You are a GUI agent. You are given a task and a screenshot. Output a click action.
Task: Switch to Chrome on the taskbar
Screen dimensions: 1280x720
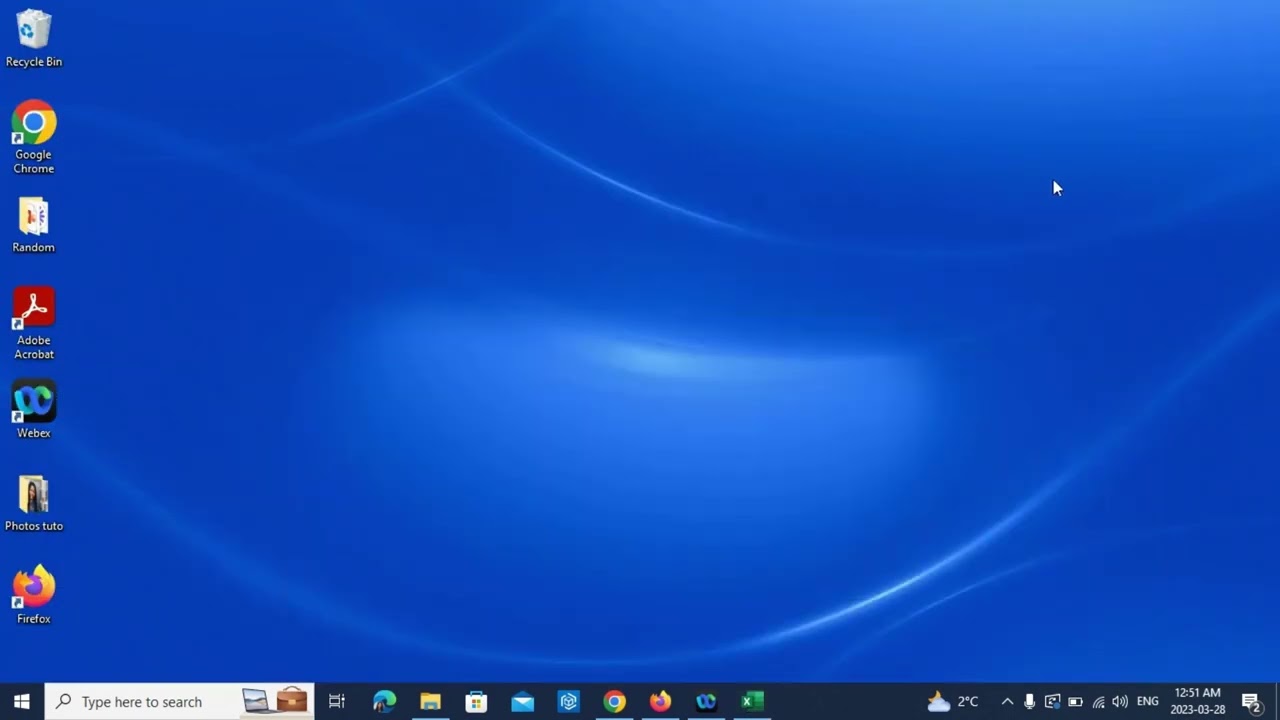coord(614,701)
